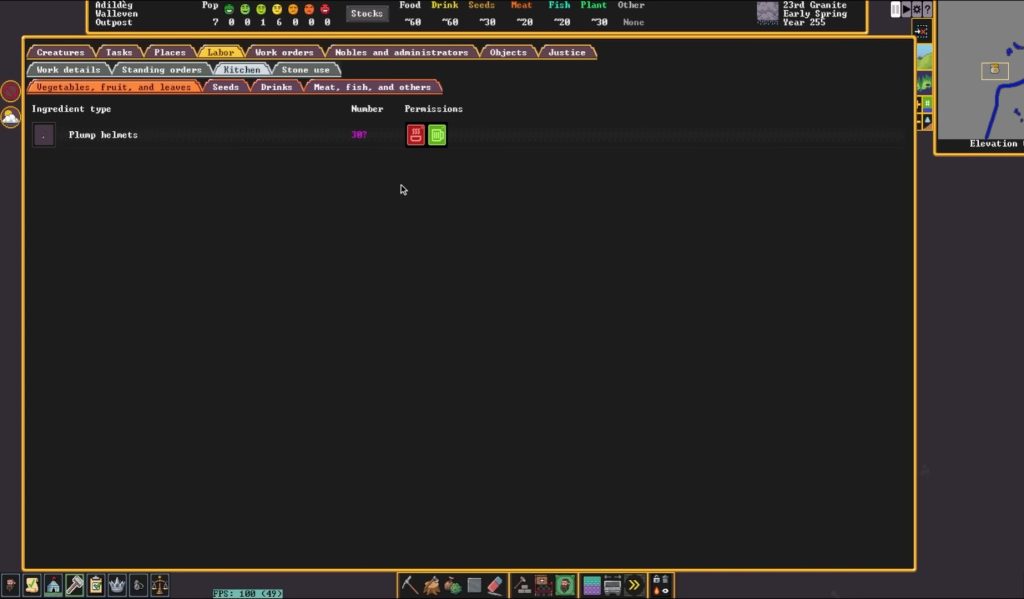Screen dimensions: 1024x599
Task: Open the Justice tab
Action: pos(567,52)
